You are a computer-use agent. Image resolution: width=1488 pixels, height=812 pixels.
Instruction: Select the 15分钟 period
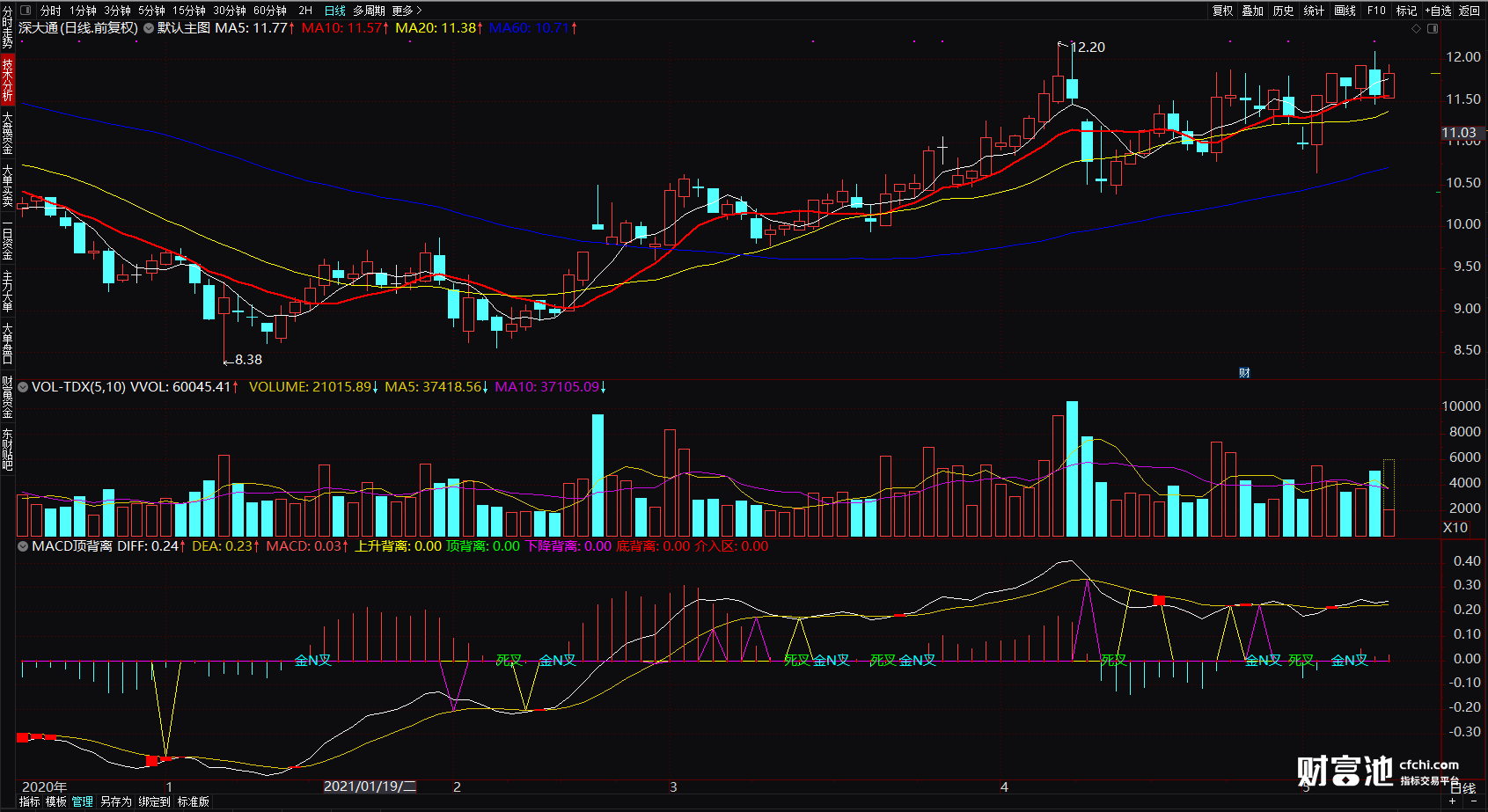click(x=188, y=11)
